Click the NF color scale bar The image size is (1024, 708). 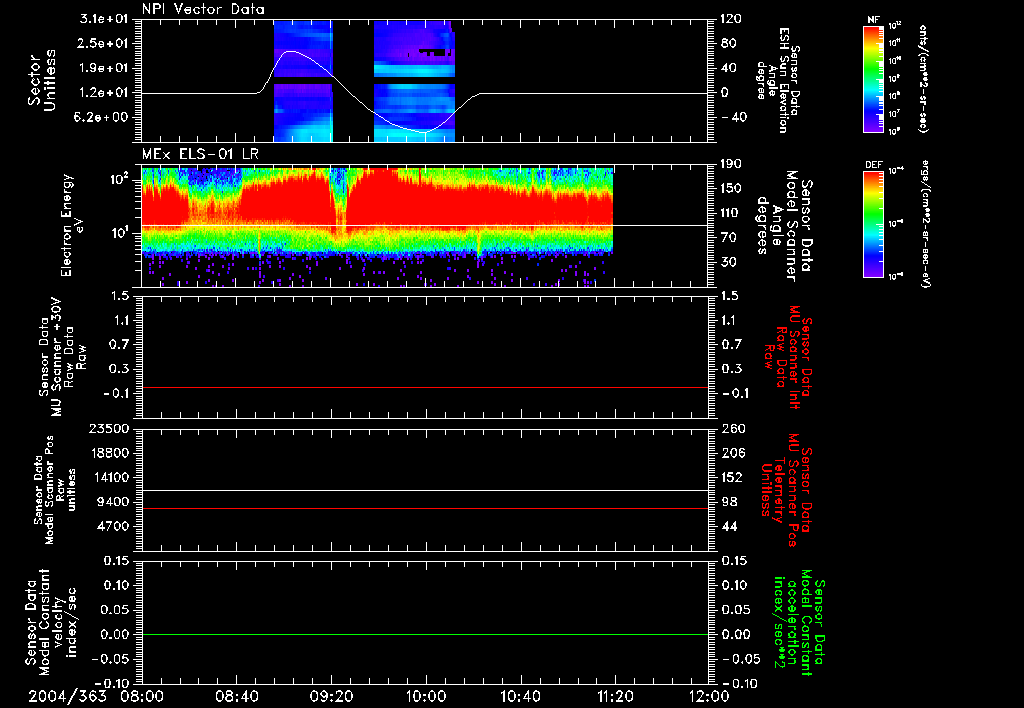point(873,78)
